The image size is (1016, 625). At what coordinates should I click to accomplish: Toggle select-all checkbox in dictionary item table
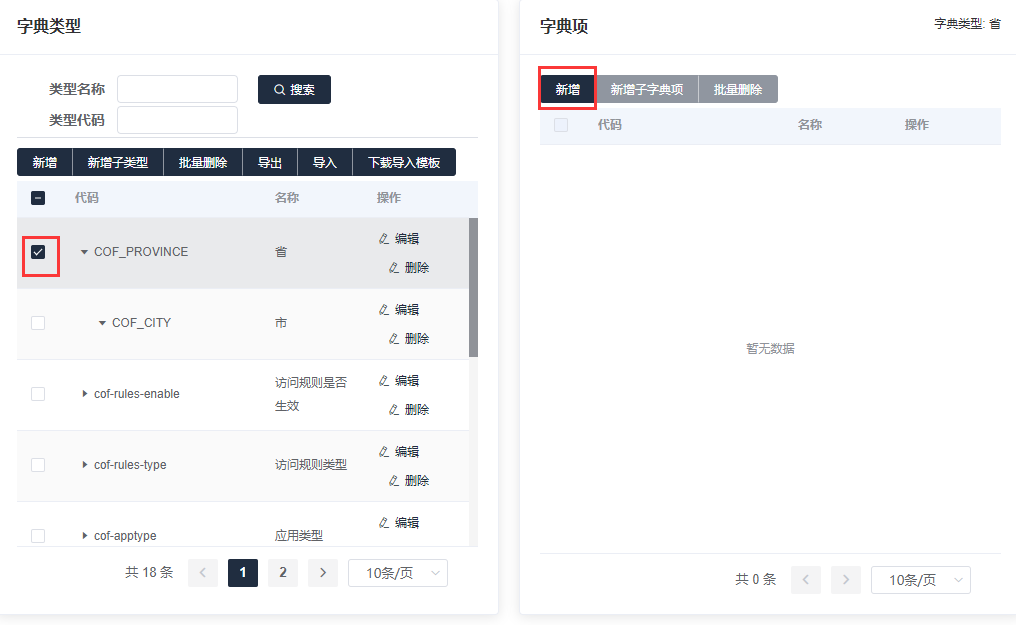561,125
